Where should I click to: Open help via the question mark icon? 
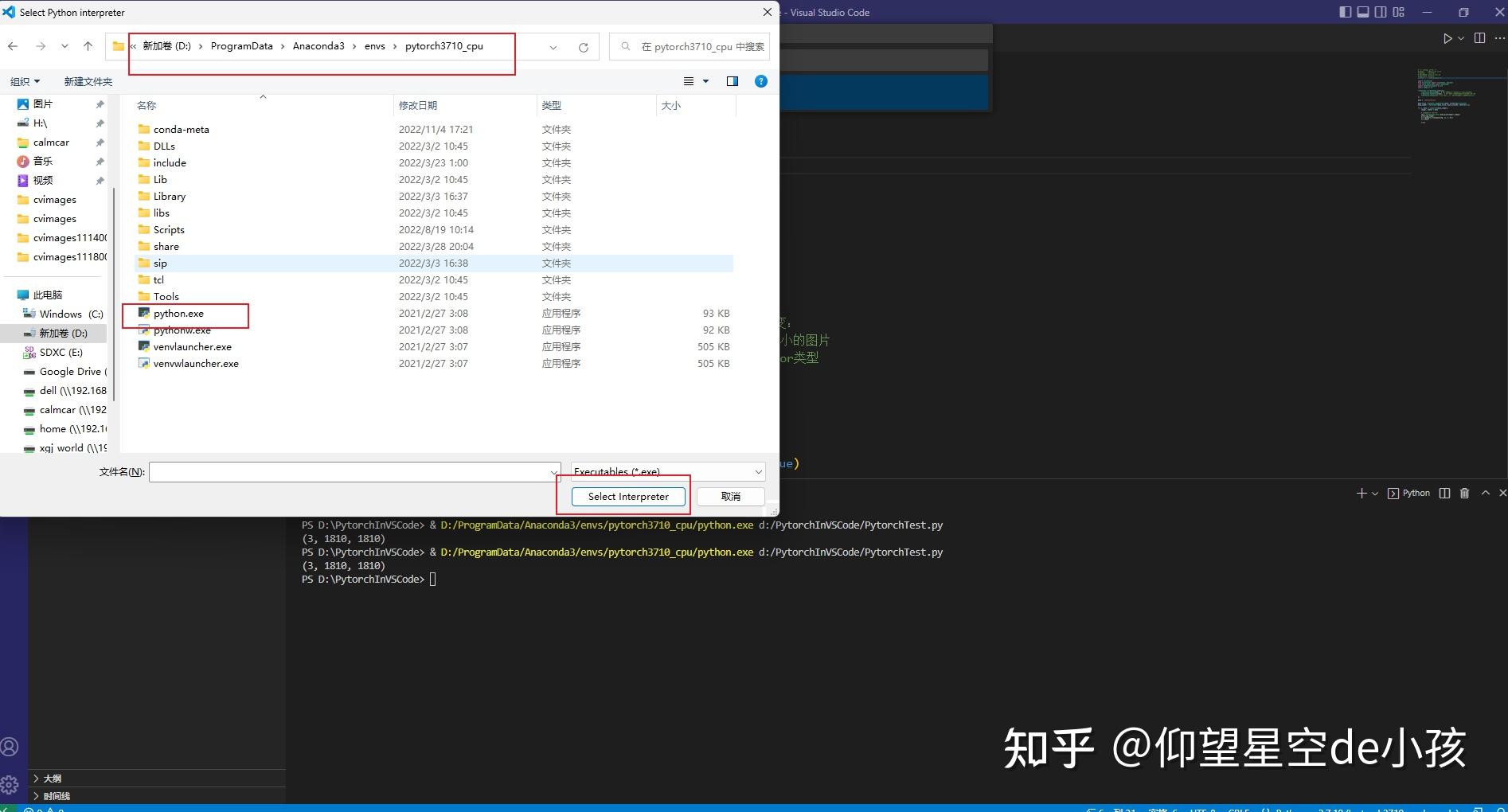(x=760, y=80)
